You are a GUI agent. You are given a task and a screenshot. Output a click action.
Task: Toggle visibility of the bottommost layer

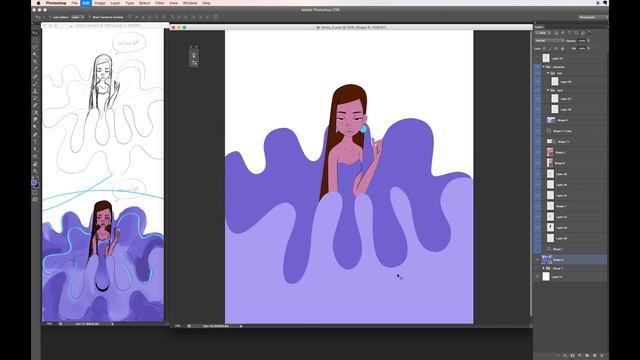(x=538, y=277)
